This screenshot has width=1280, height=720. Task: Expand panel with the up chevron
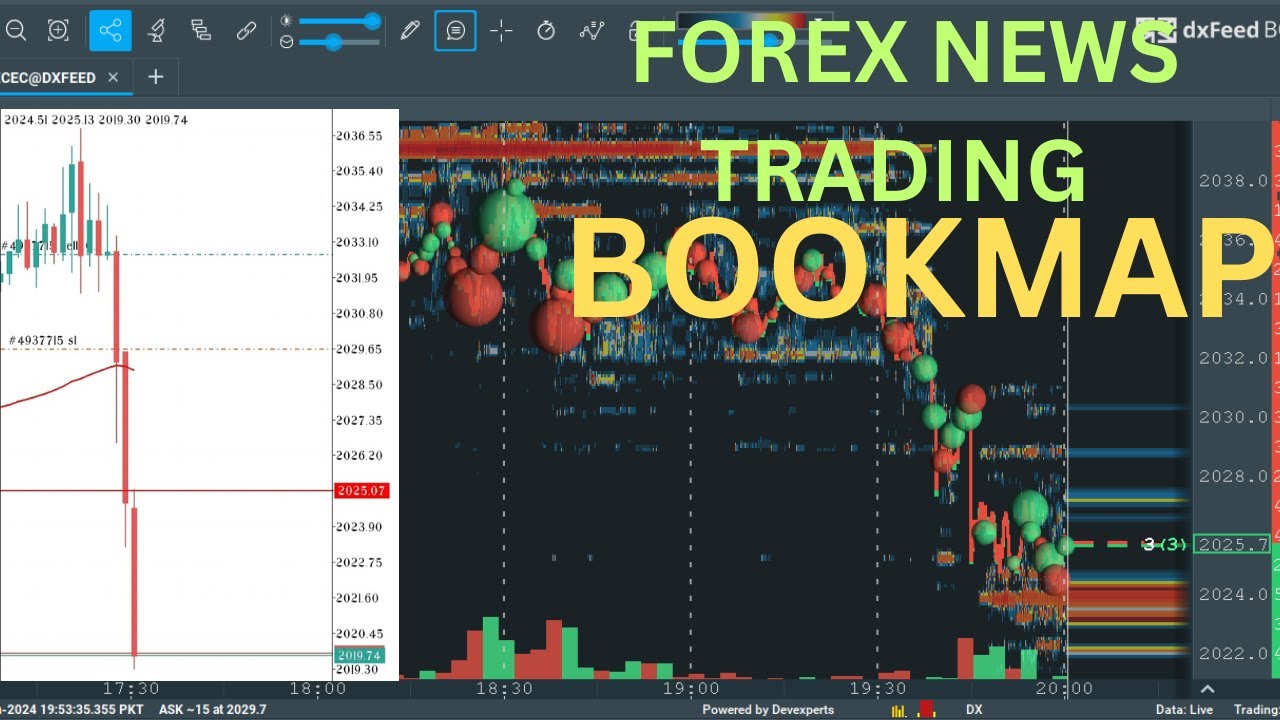pos(1207,689)
